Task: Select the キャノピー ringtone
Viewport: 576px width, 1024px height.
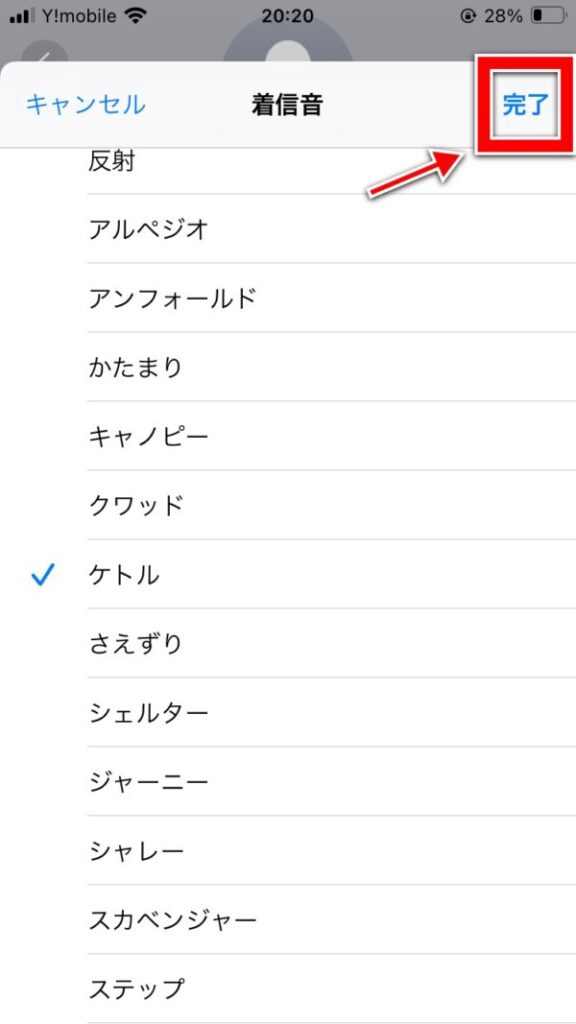Action: (288, 436)
